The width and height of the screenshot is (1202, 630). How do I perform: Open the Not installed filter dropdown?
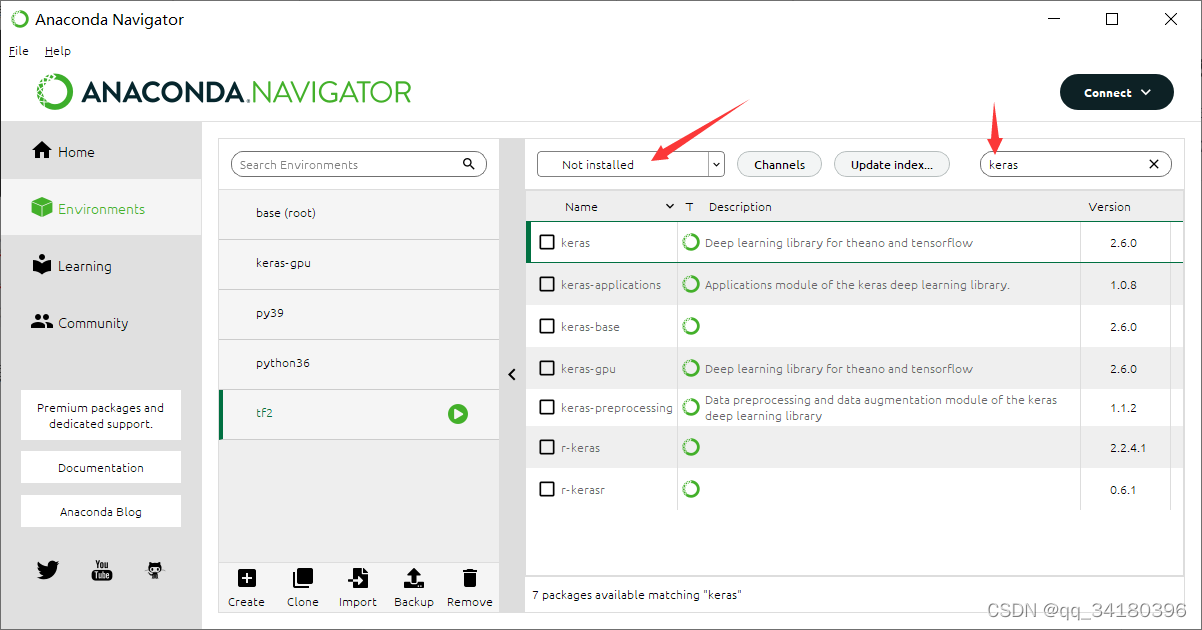(x=630, y=164)
